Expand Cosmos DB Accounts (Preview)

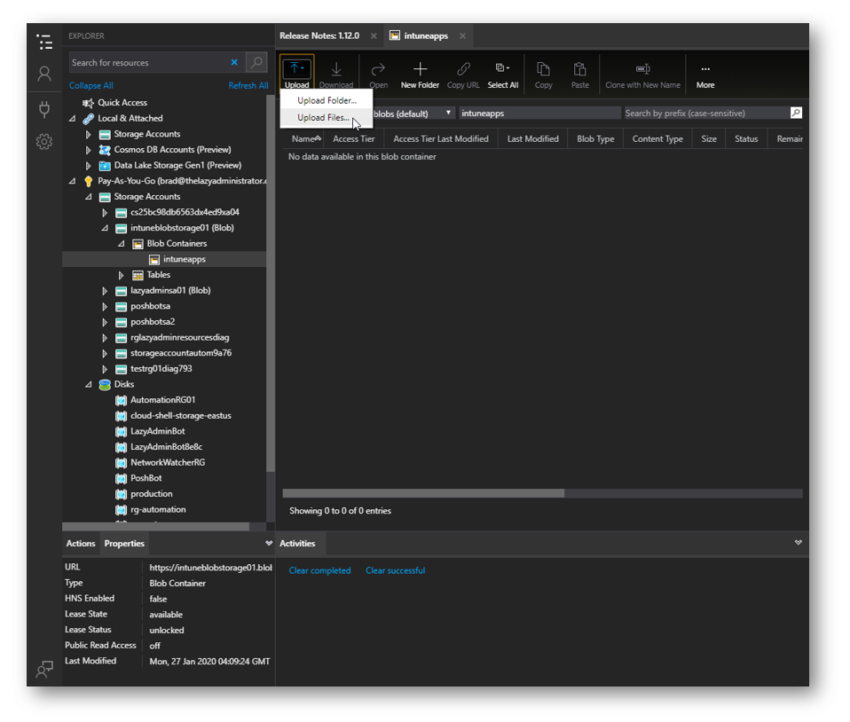[x=88, y=150]
